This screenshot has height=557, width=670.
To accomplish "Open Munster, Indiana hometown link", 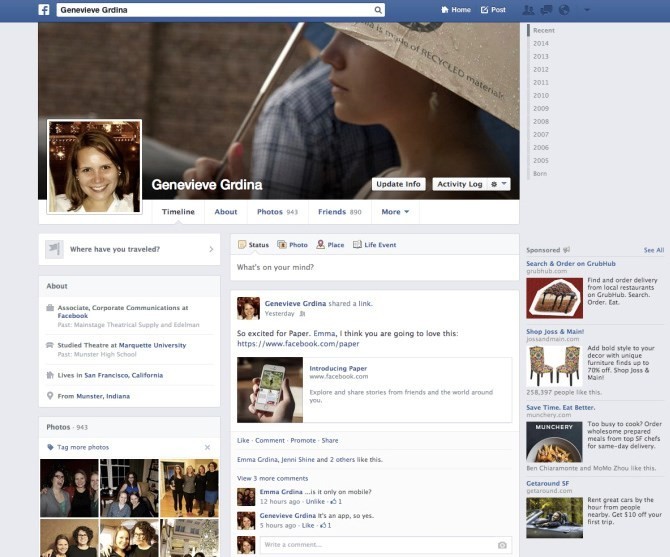I will pos(103,396).
